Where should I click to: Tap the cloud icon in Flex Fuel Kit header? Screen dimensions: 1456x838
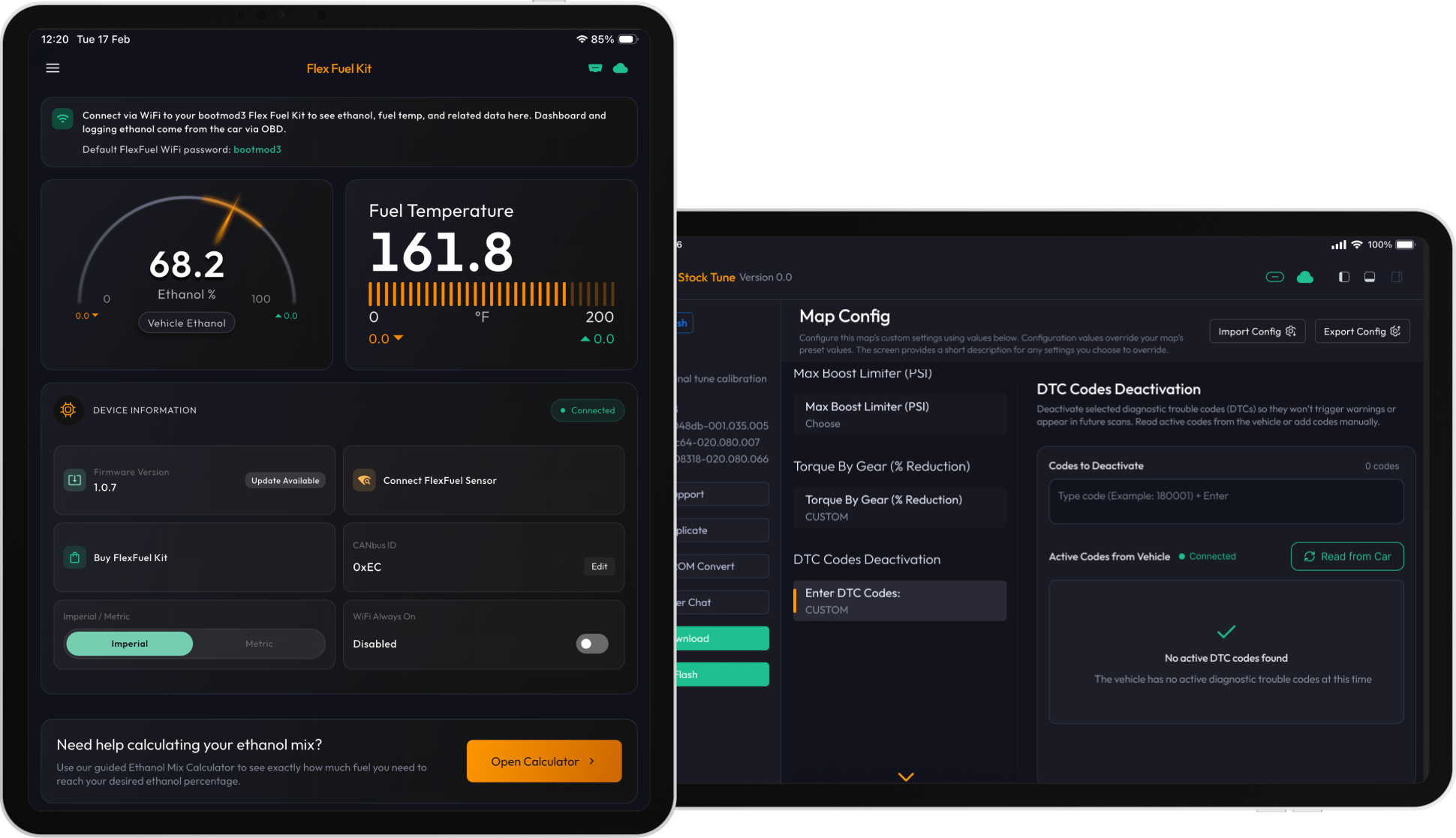621,68
